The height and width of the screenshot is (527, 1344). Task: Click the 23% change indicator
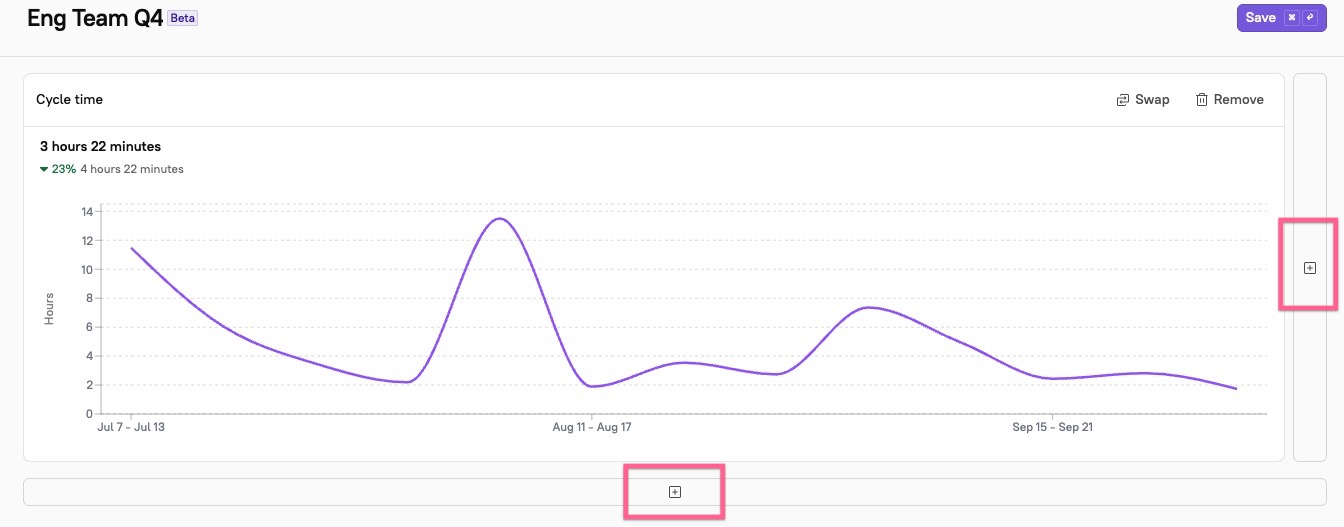coord(64,170)
